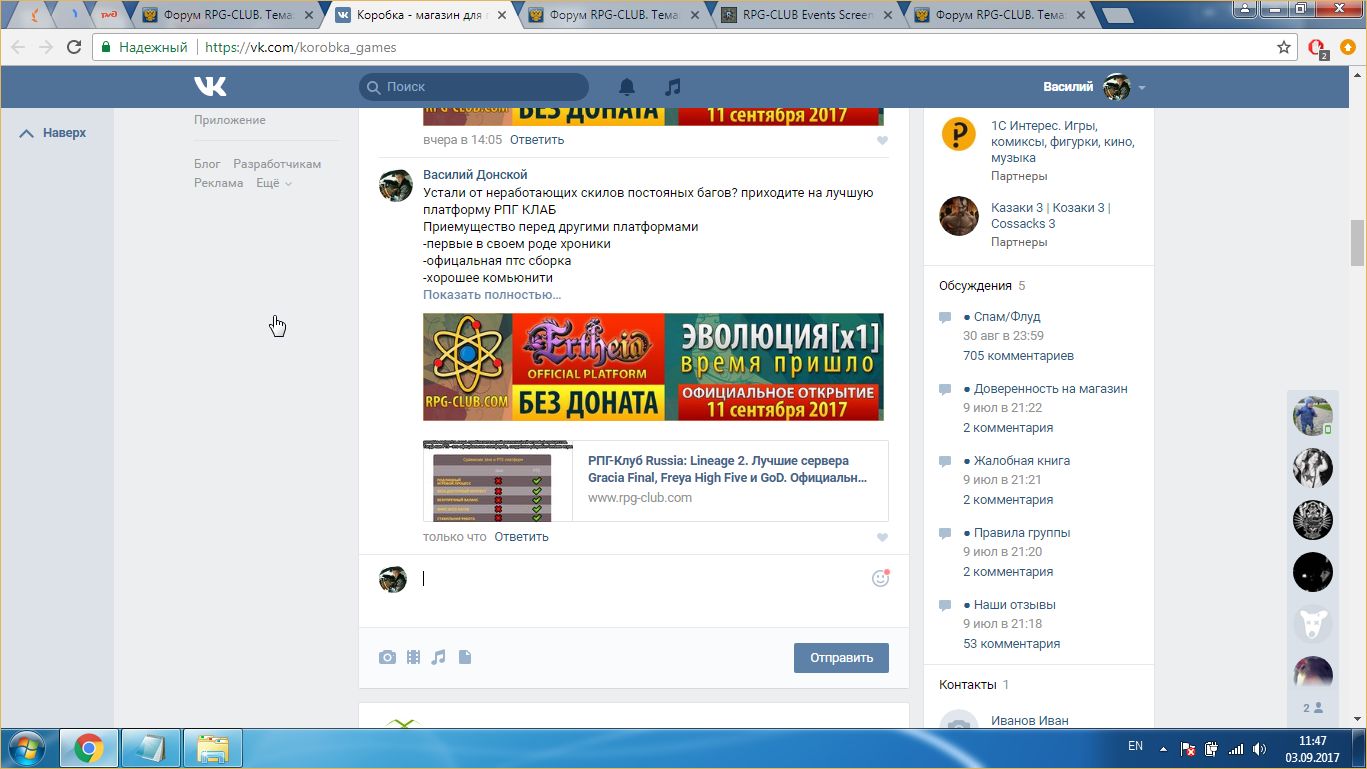This screenshot has width=1367, height=769.
Task: Open the Эволюция x1 banner image in latest comment
Action: tap(653, 367)
